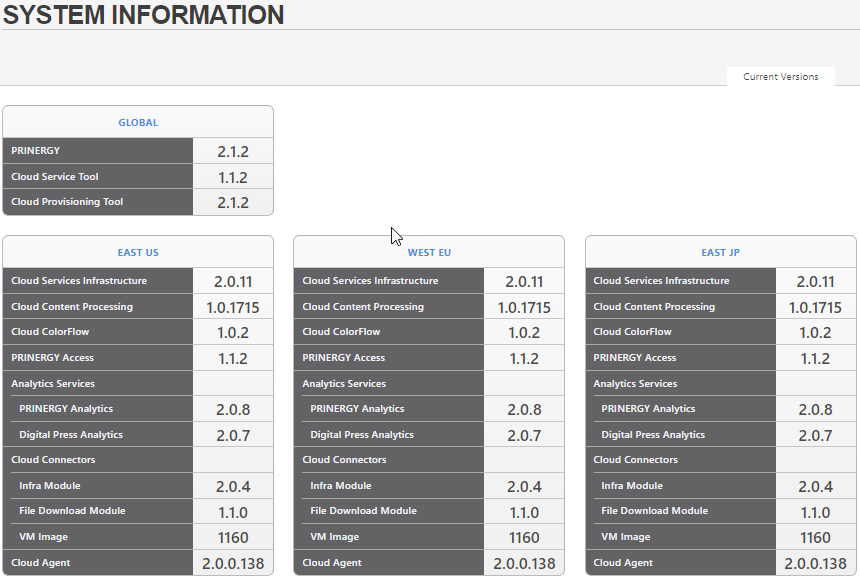Viewport: 860px width, 579px height.
Task: Click WEST EU PRINERGY Analytics version 2.0.8
Action: click(x=524, y=410)
